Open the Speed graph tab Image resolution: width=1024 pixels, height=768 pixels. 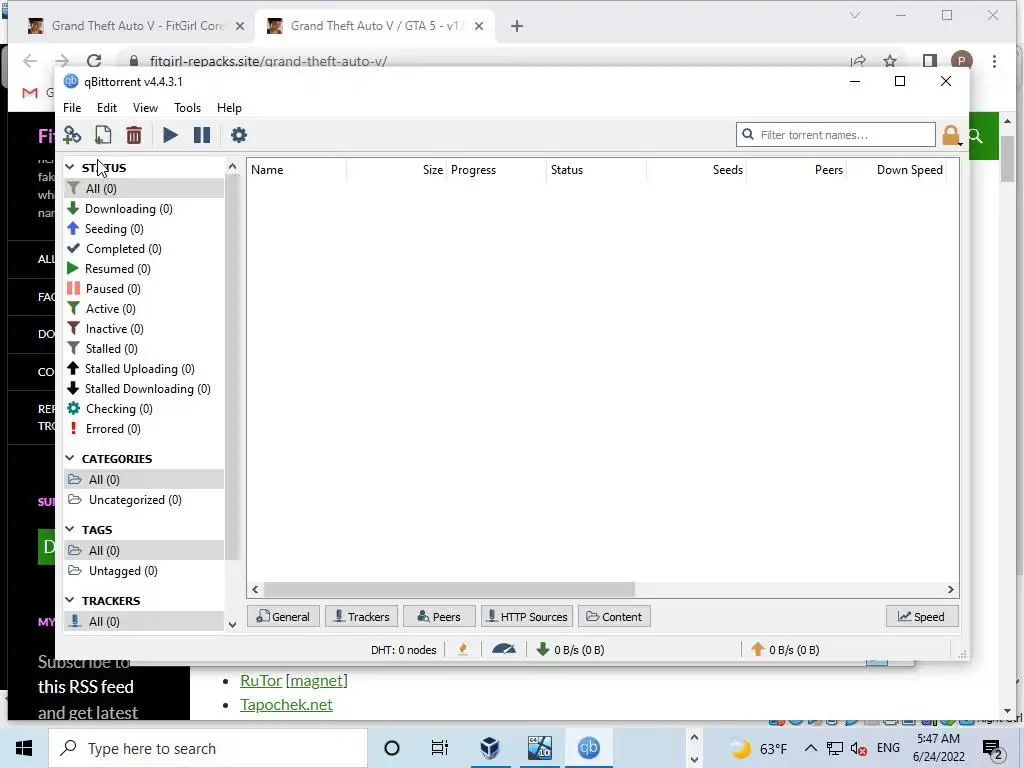tap(921, 616)
